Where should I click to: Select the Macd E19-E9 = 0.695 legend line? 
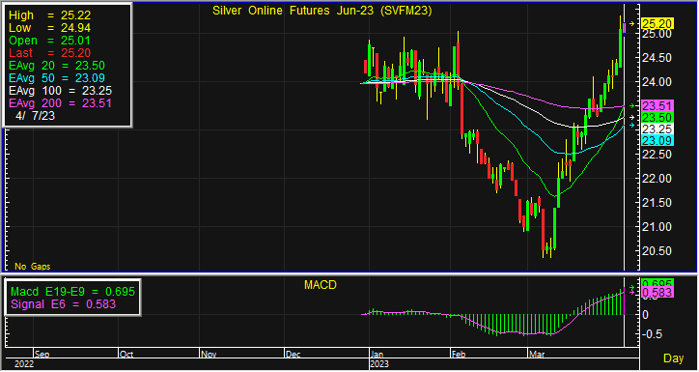coord(72,292)
